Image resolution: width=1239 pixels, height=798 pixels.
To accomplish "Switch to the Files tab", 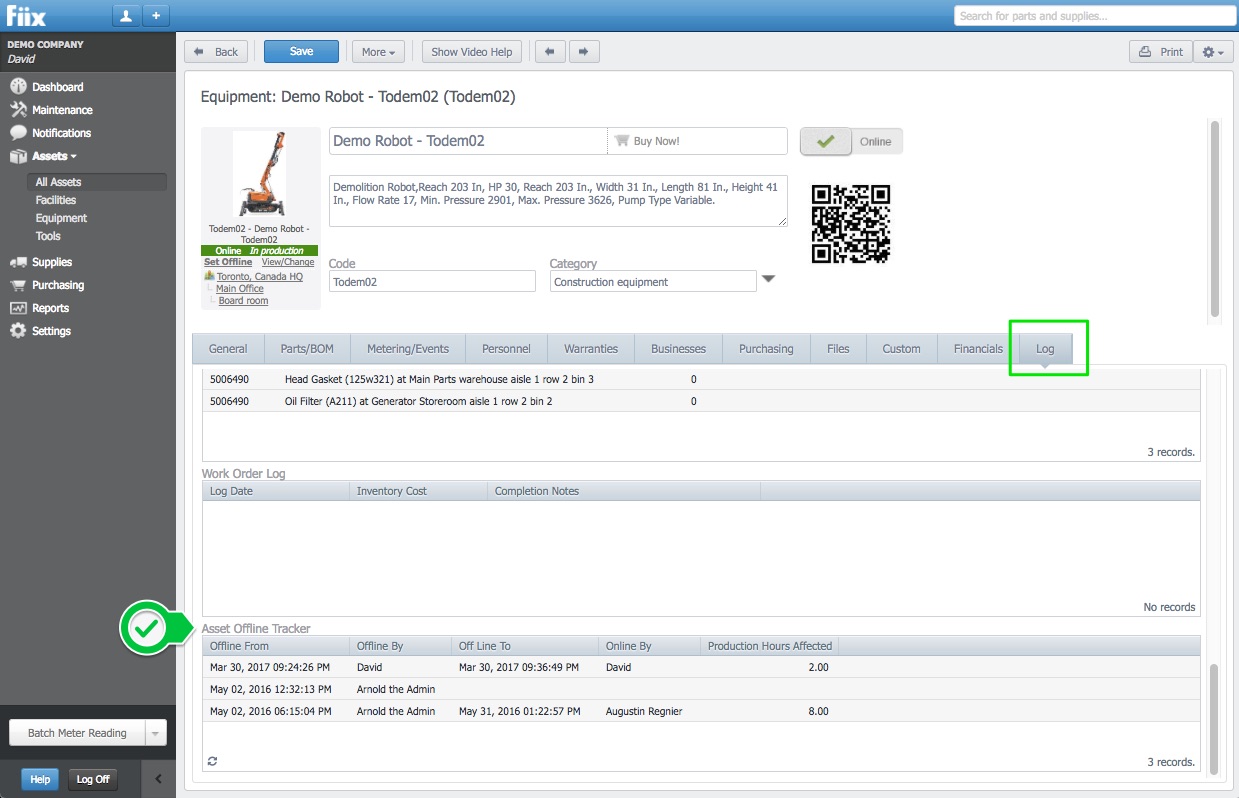I will point(838,349).
